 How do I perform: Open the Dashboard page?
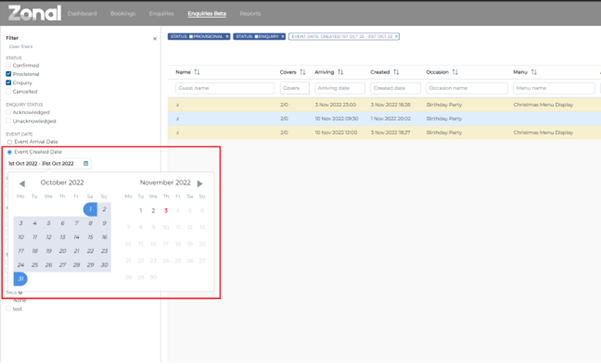click(x=82, y=13)
